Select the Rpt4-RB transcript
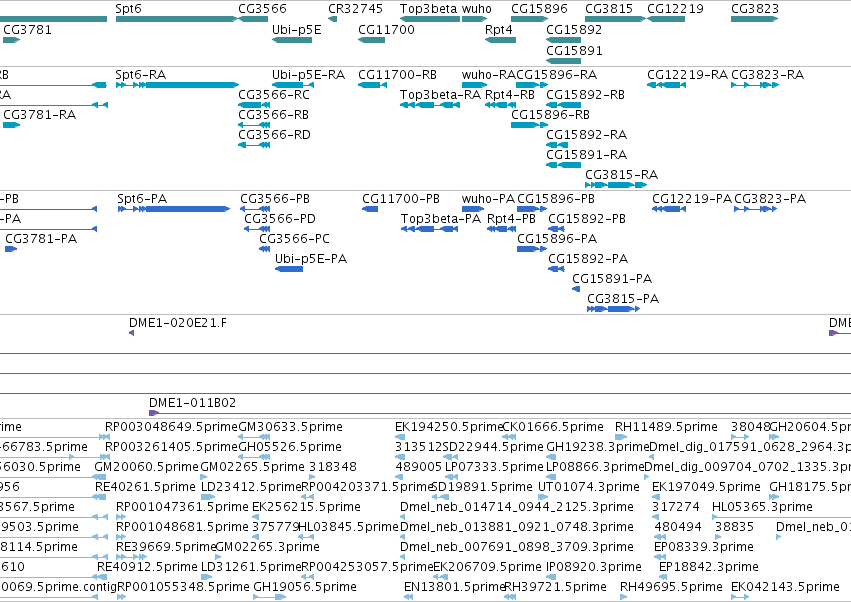851x602 pixels. coord(500,105)
